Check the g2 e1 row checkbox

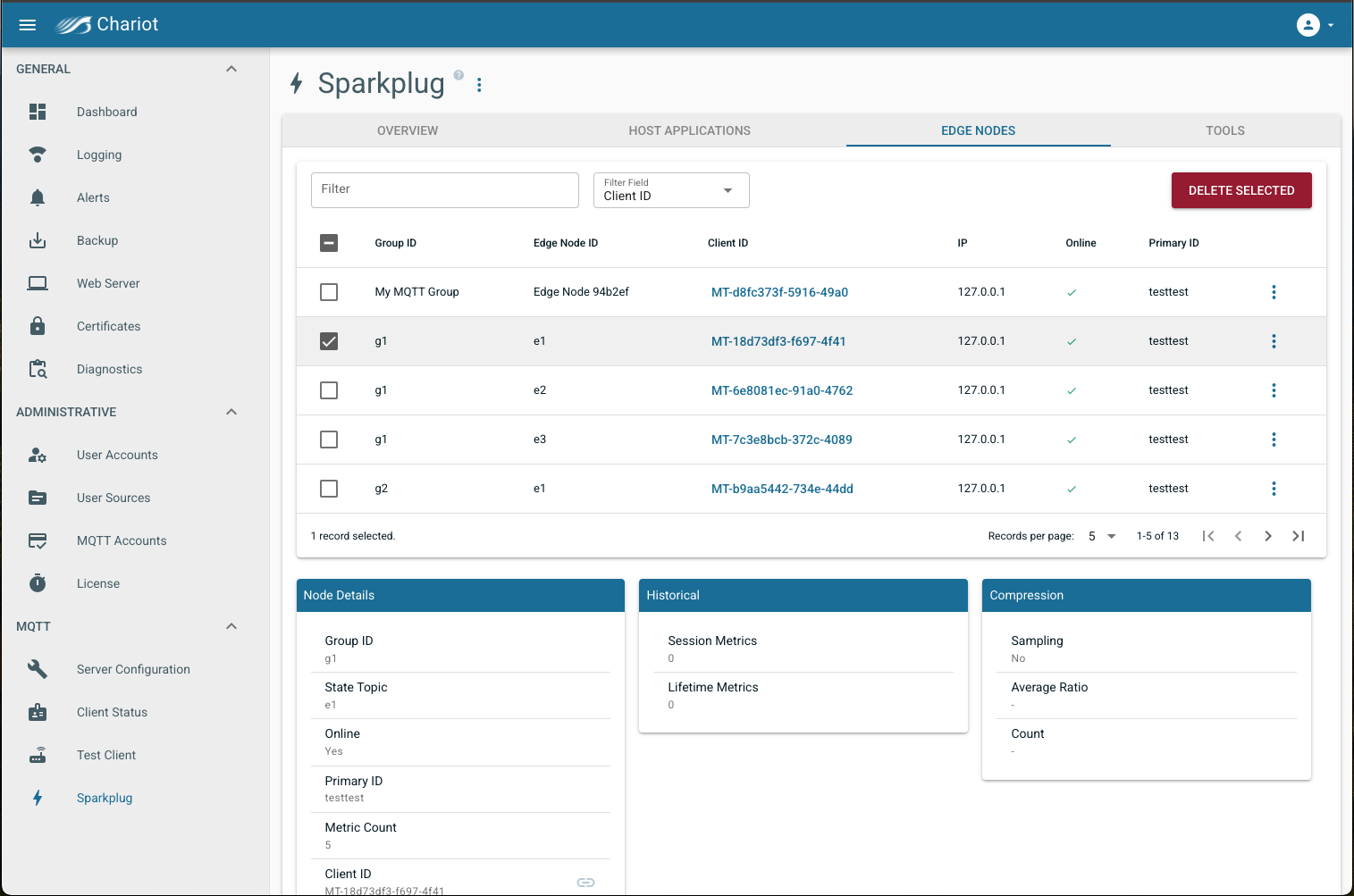[329, 489]
